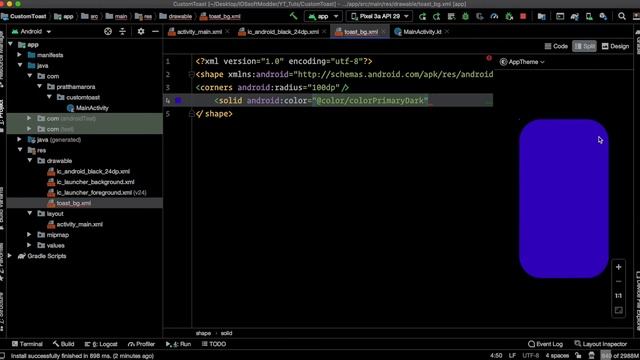Switch to Design view mode
The image size is (640, 360).
pyautogui.click(x=615, y=46)
